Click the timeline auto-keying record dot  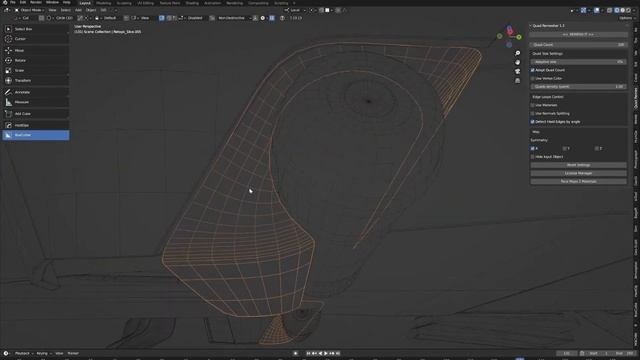[x=296, y=353]
